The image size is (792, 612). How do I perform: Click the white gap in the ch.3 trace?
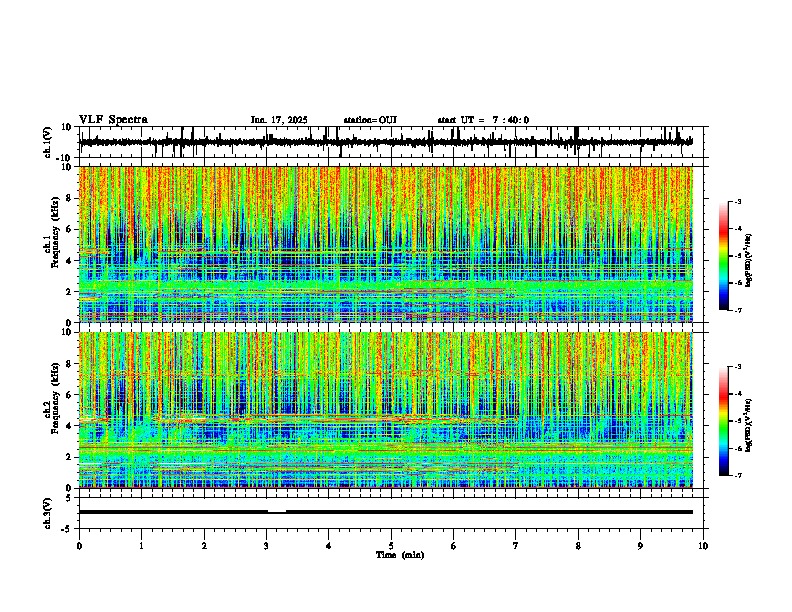(277, 512)
